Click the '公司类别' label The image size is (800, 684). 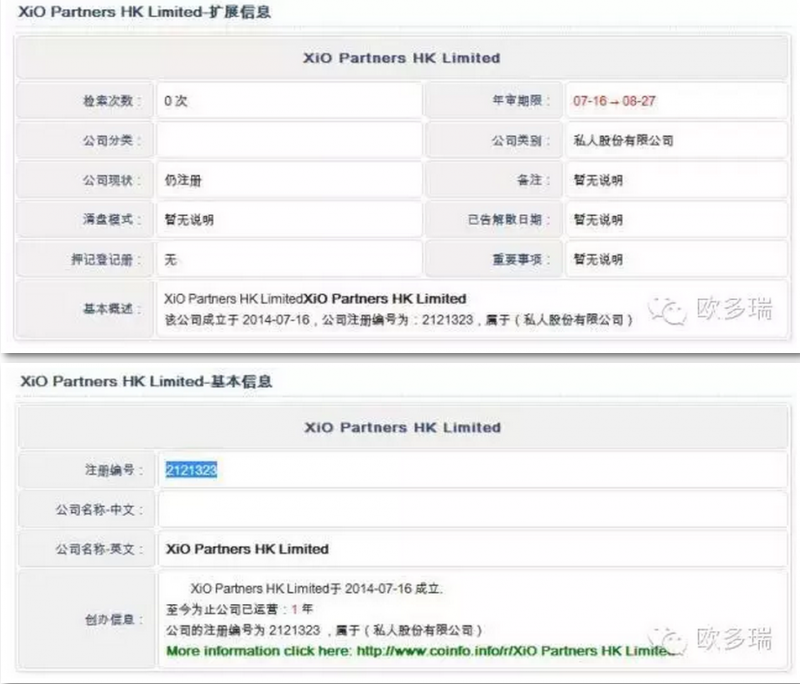pos(521,140)
